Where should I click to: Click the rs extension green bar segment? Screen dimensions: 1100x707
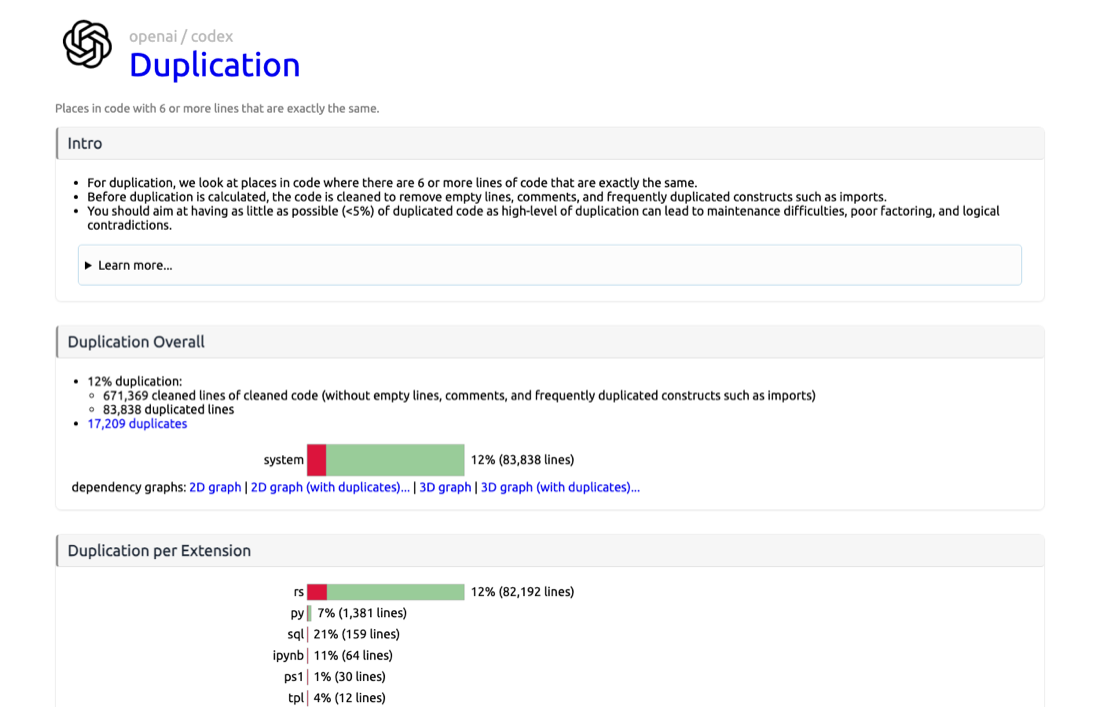(x=396, y=592)
